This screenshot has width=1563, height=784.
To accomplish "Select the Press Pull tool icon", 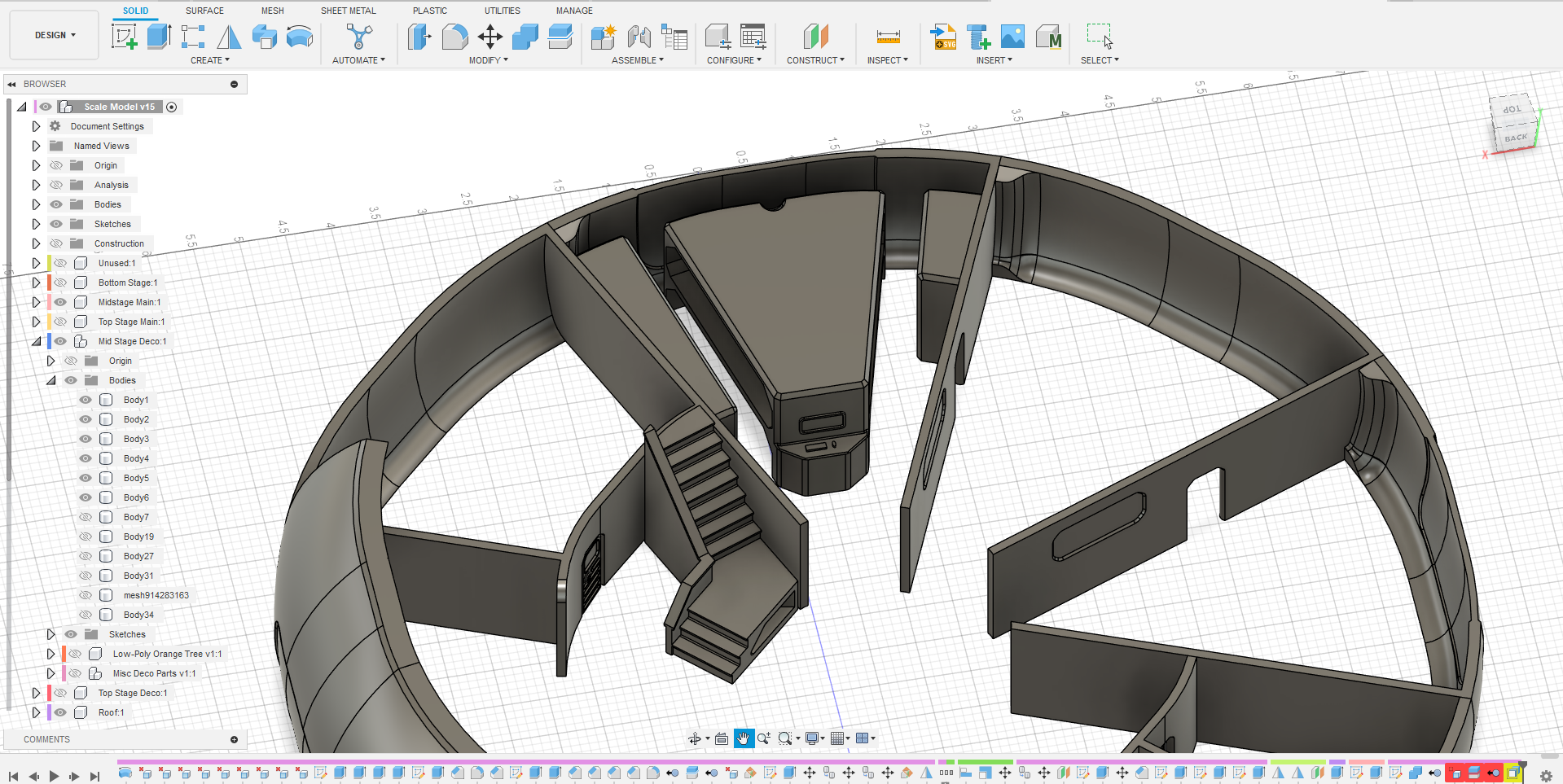I will tap(419, 37).
